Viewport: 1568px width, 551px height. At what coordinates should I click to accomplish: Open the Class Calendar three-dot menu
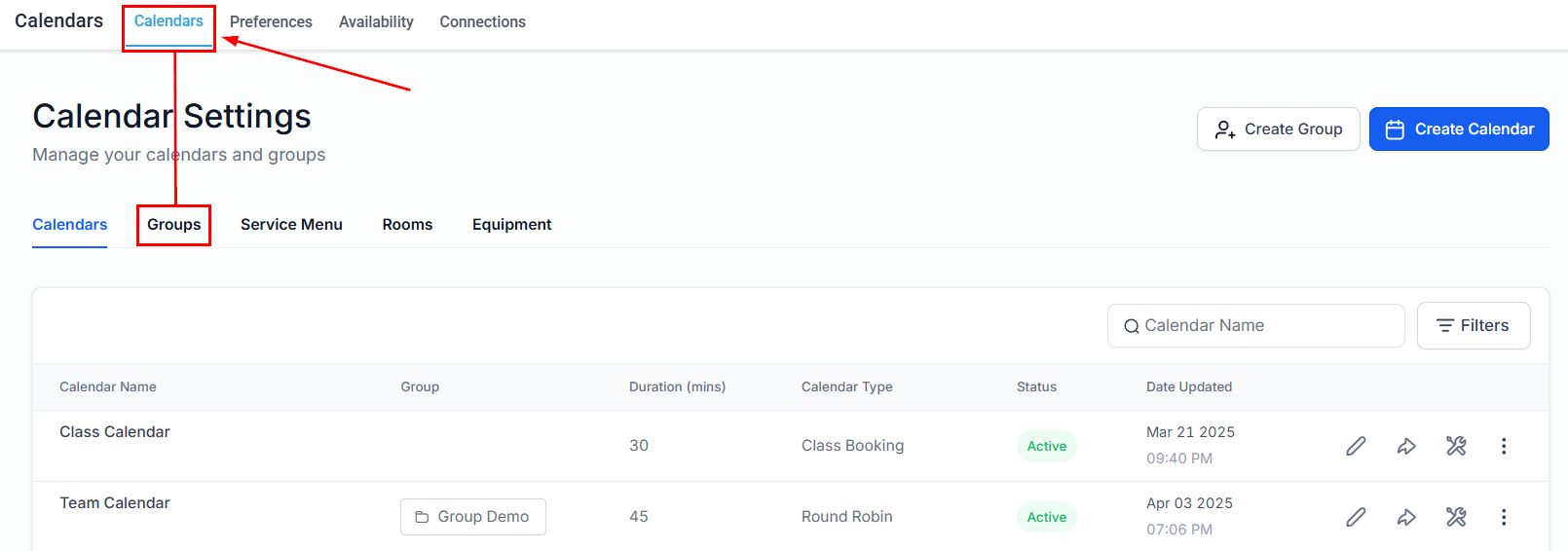pyautogui.click(x=1504, y=446)
